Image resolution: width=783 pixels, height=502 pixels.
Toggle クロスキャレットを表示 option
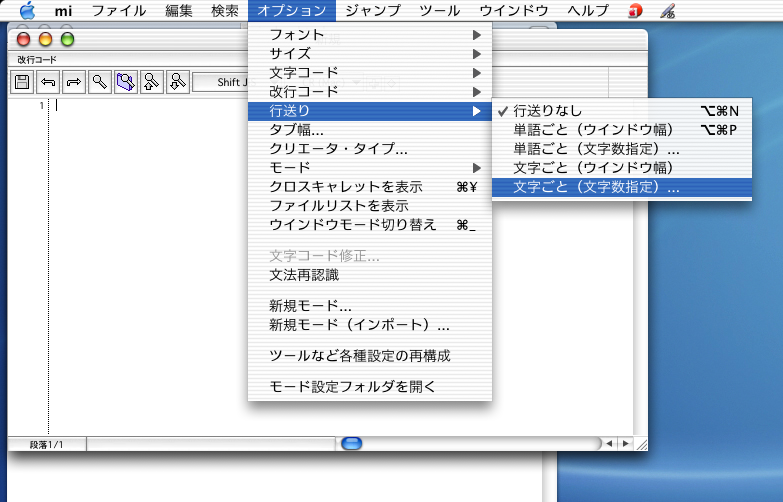pyautogui.click(x=346, y=186)
